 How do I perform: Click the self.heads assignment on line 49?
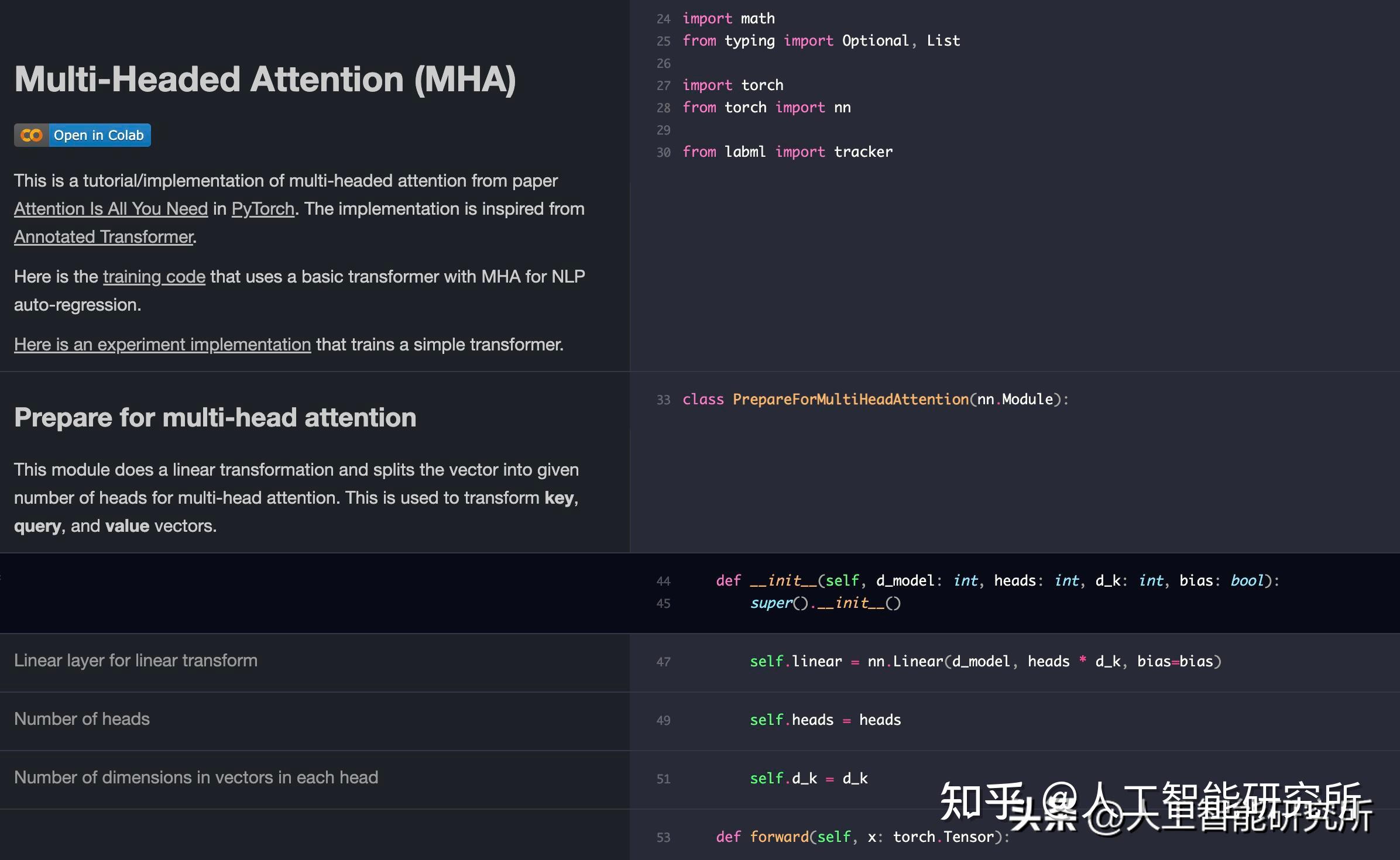coord(825,720)
